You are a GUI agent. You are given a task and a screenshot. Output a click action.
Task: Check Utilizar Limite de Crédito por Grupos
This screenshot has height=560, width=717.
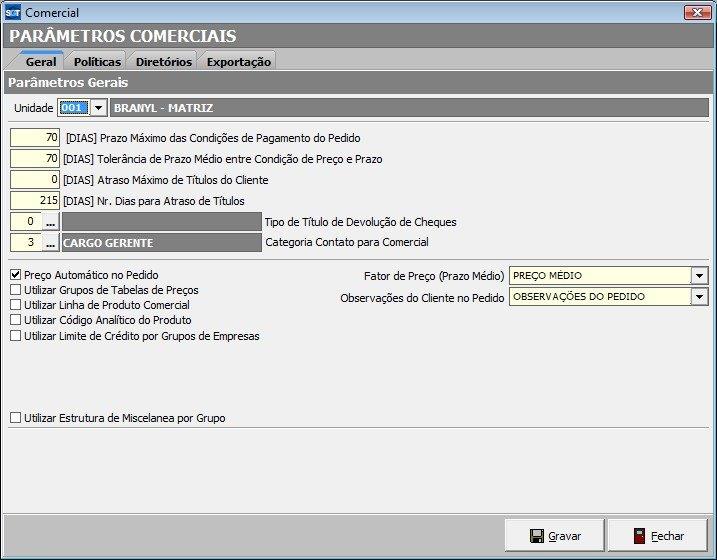coord(15,336)
